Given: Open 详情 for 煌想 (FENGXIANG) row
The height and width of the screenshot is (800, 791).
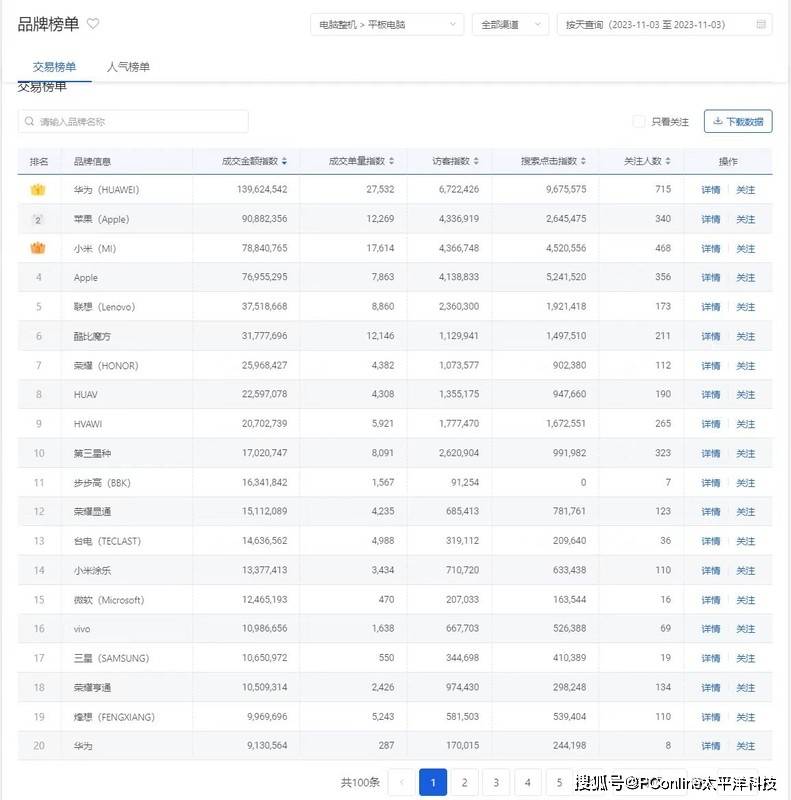Looking at the screenshot, I should 710,717.
